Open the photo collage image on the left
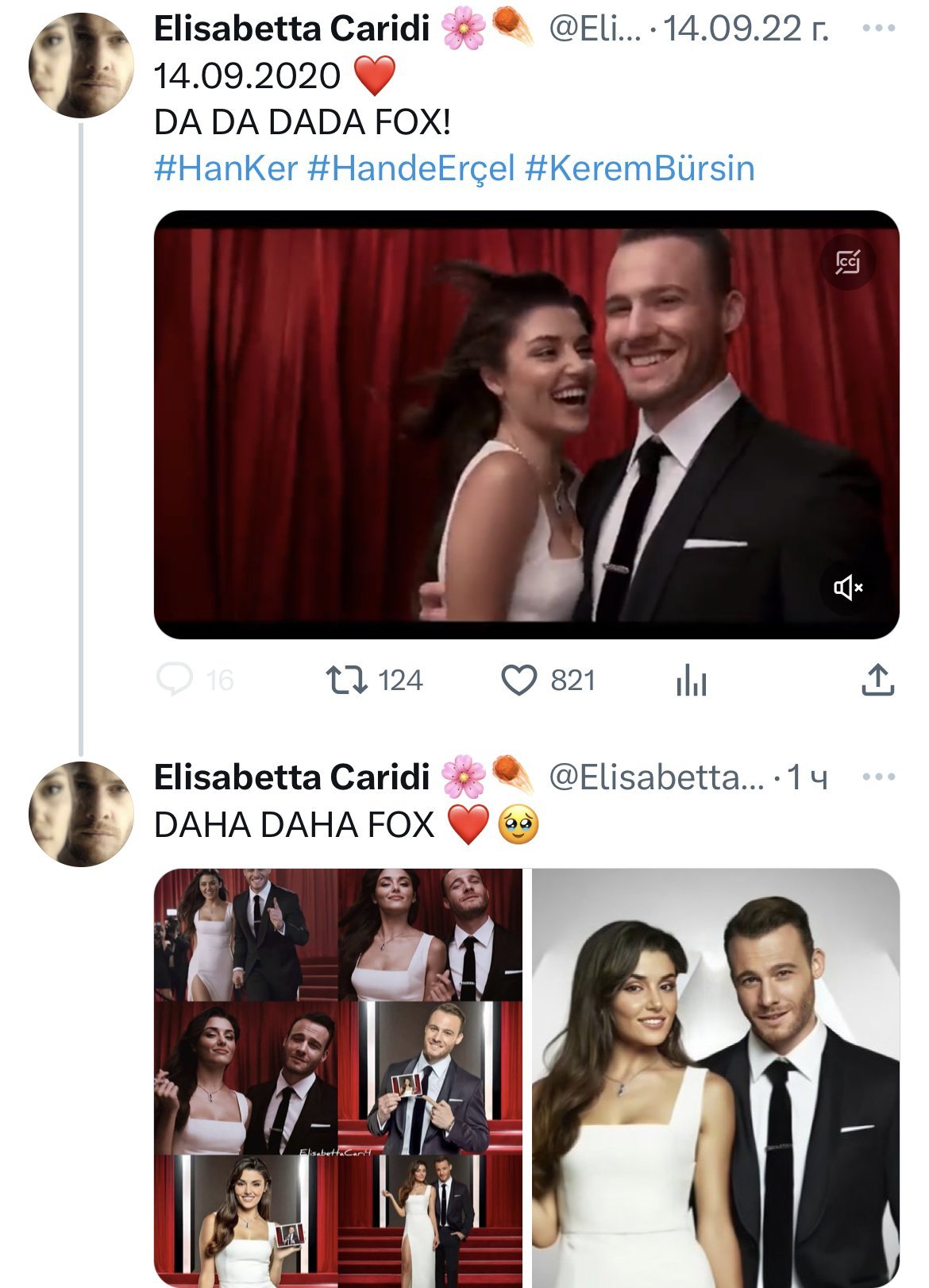The height and width of the screenshot is (1288, 929). coord(338,1077)
